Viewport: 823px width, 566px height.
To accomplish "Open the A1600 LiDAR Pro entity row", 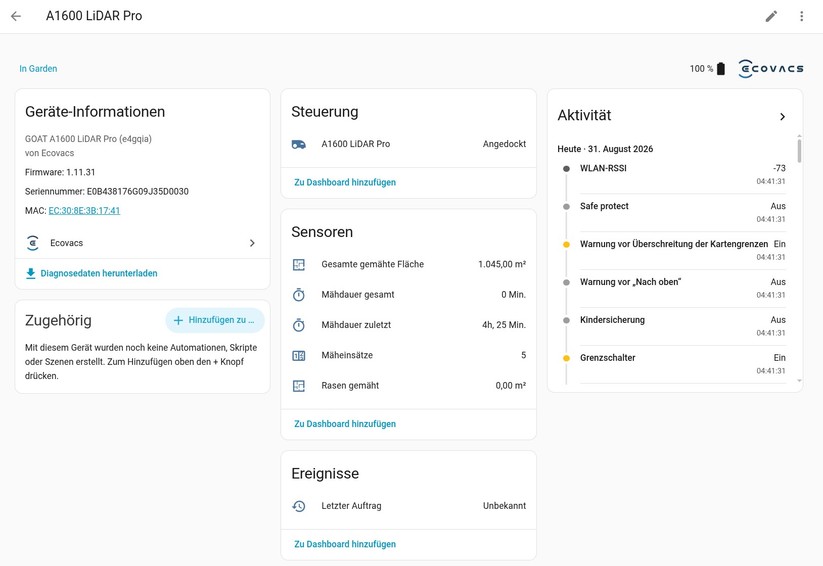I will click(x=408, y=144).
